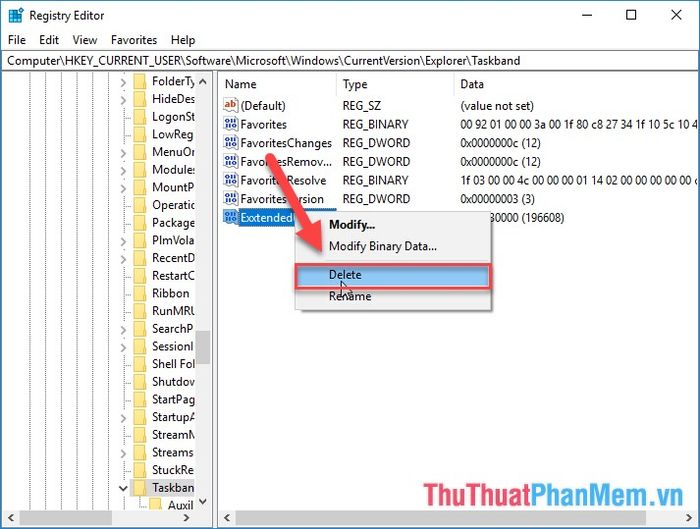Sort by the Type column header

[x=396, y=84]
